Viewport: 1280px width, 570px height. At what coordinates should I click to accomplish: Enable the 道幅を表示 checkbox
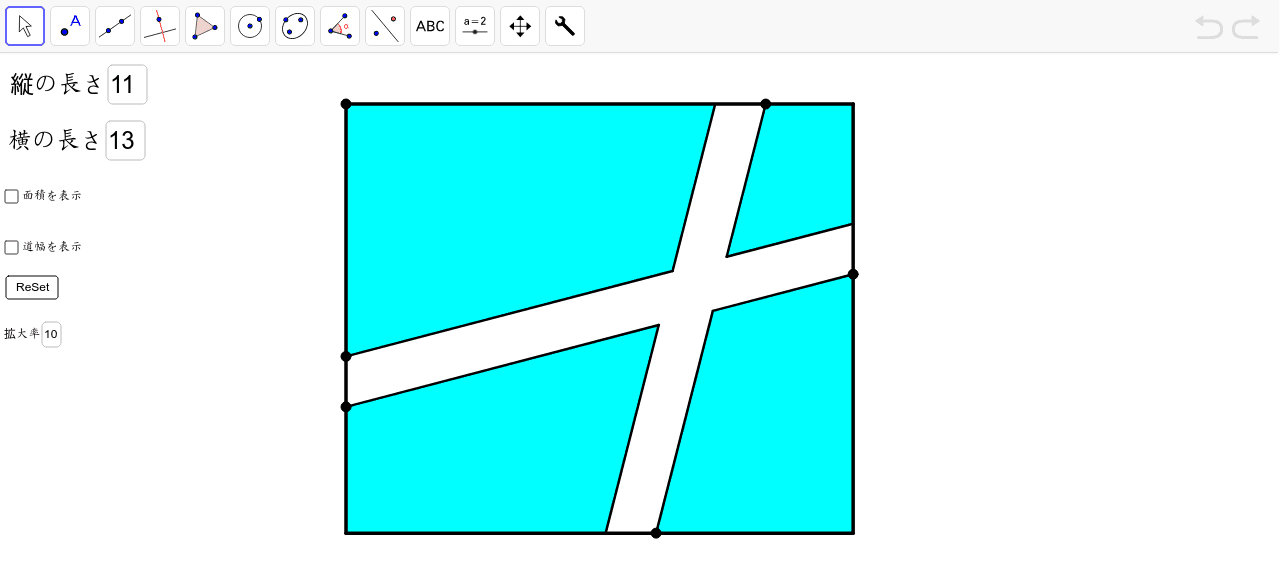(x=12, y=247)
